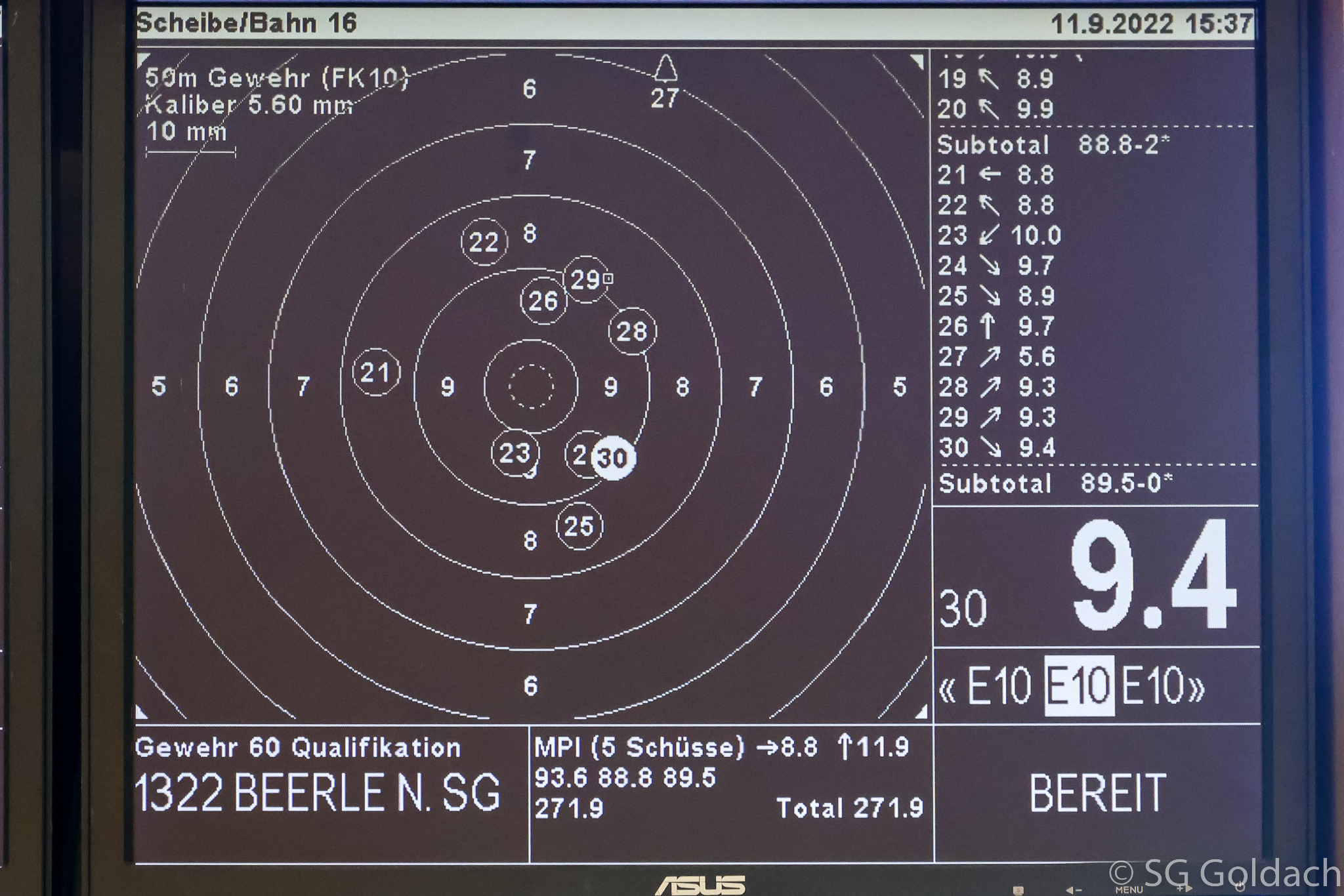Go to previous series with « arrow
This screenshot has height=896, width=1344.
tap(948, 688)
